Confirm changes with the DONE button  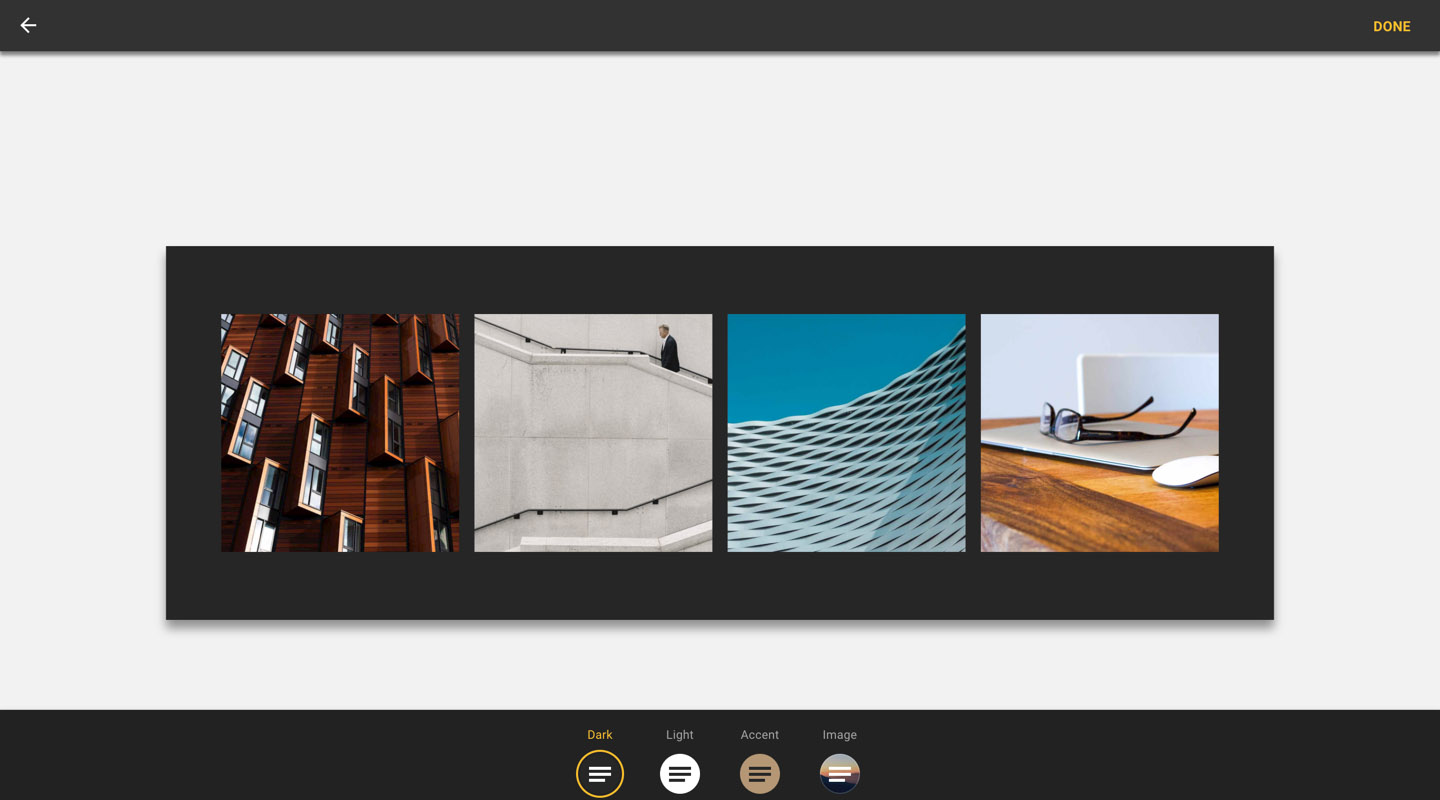click(1391, 26)
